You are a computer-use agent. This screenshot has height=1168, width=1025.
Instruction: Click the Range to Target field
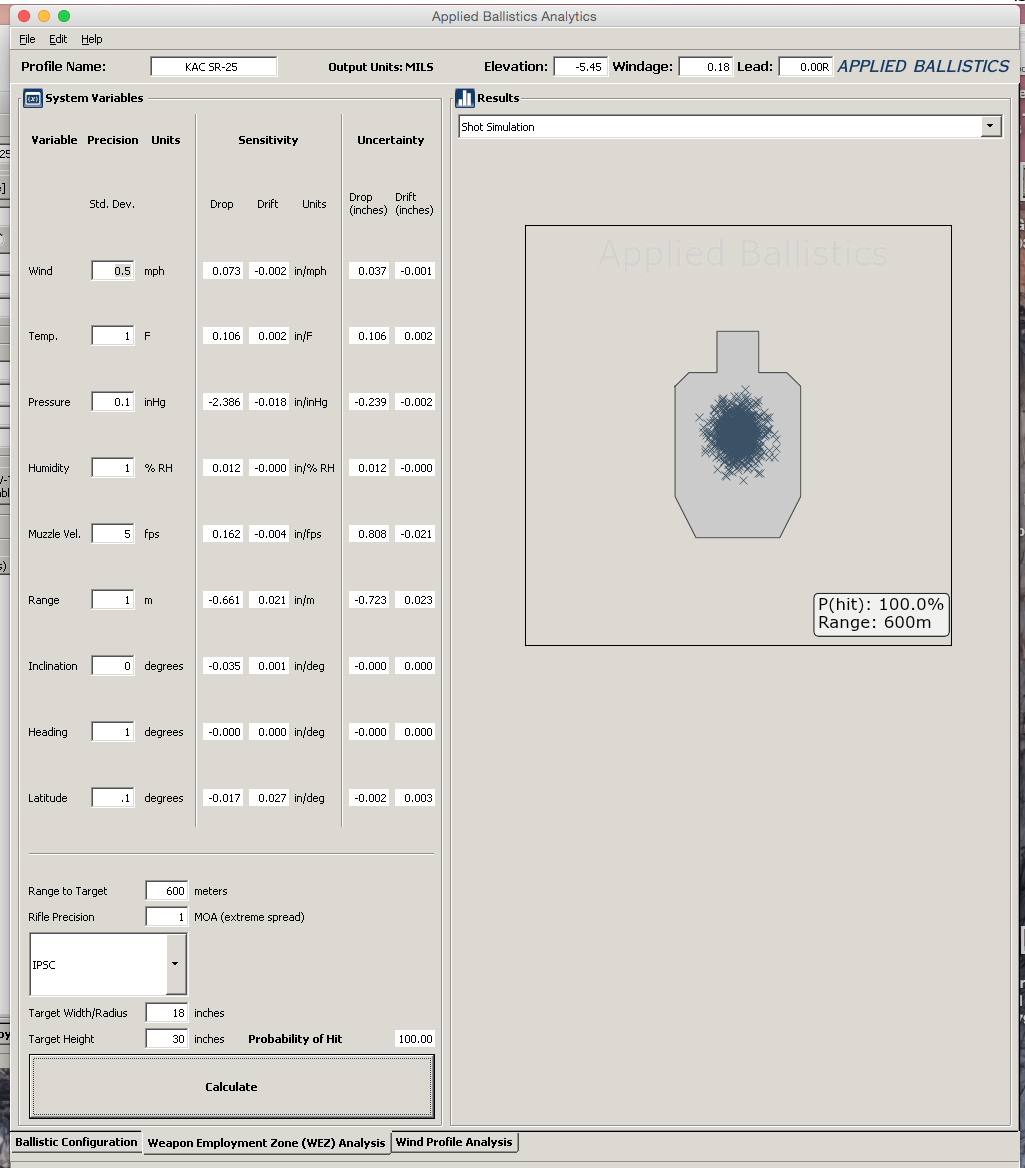167,891
